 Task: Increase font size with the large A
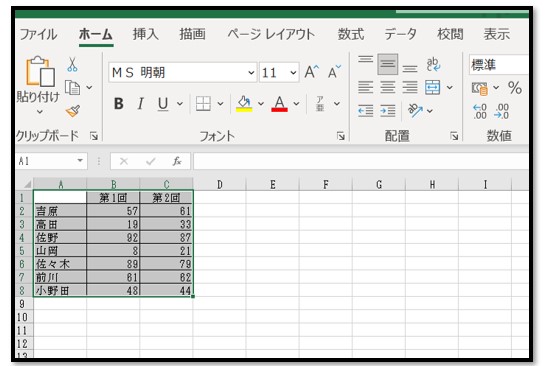[311, 72]
